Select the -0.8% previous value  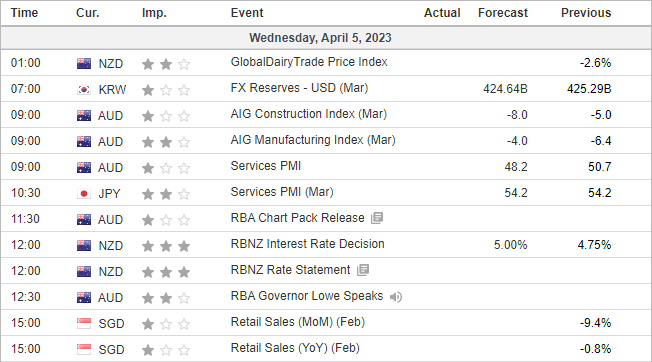pos(595,349)
